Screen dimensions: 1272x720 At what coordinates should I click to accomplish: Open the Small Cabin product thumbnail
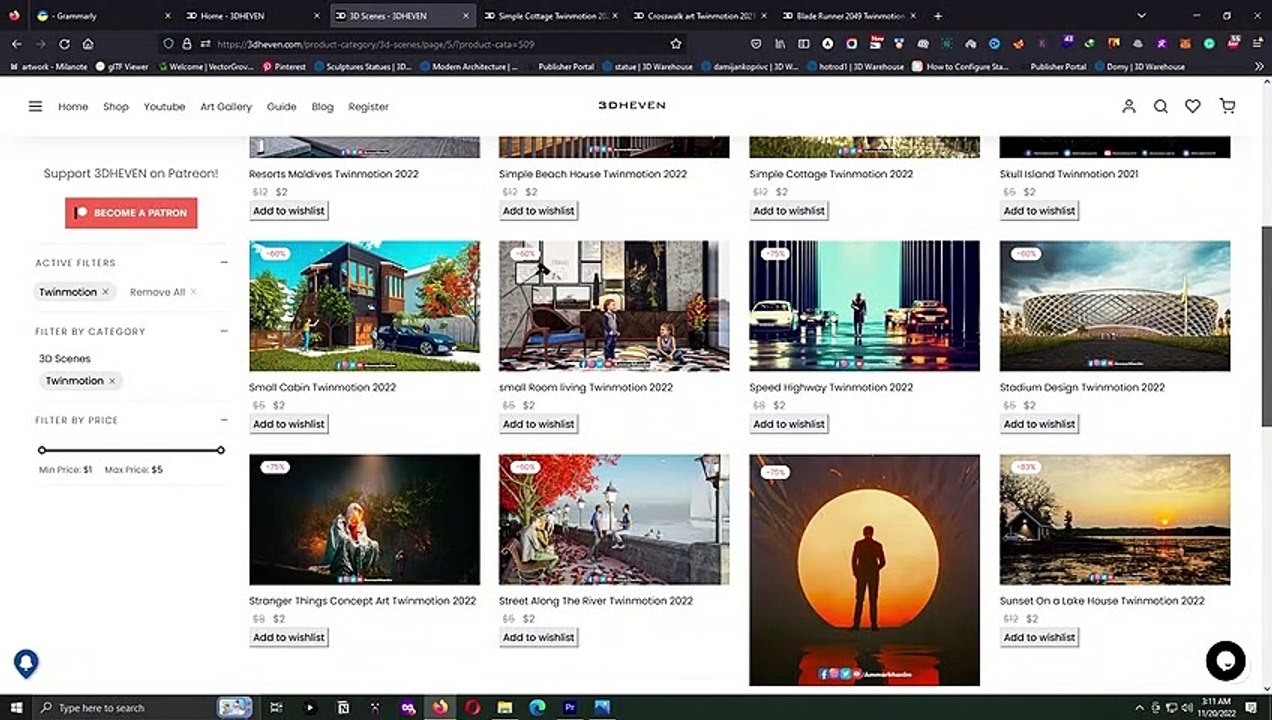[364, 306]
